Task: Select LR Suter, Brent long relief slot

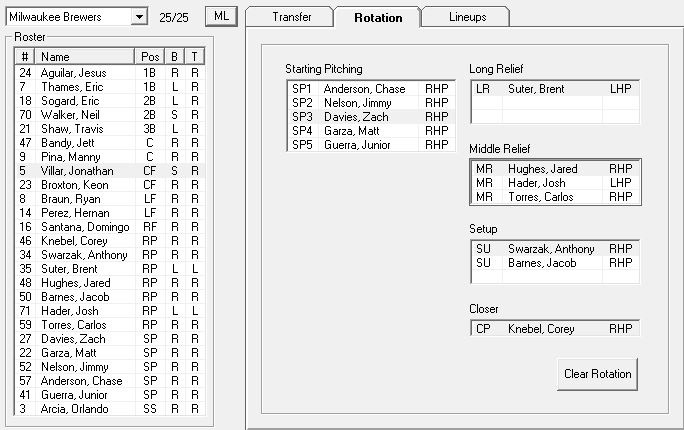Action: tap(555, 89)
